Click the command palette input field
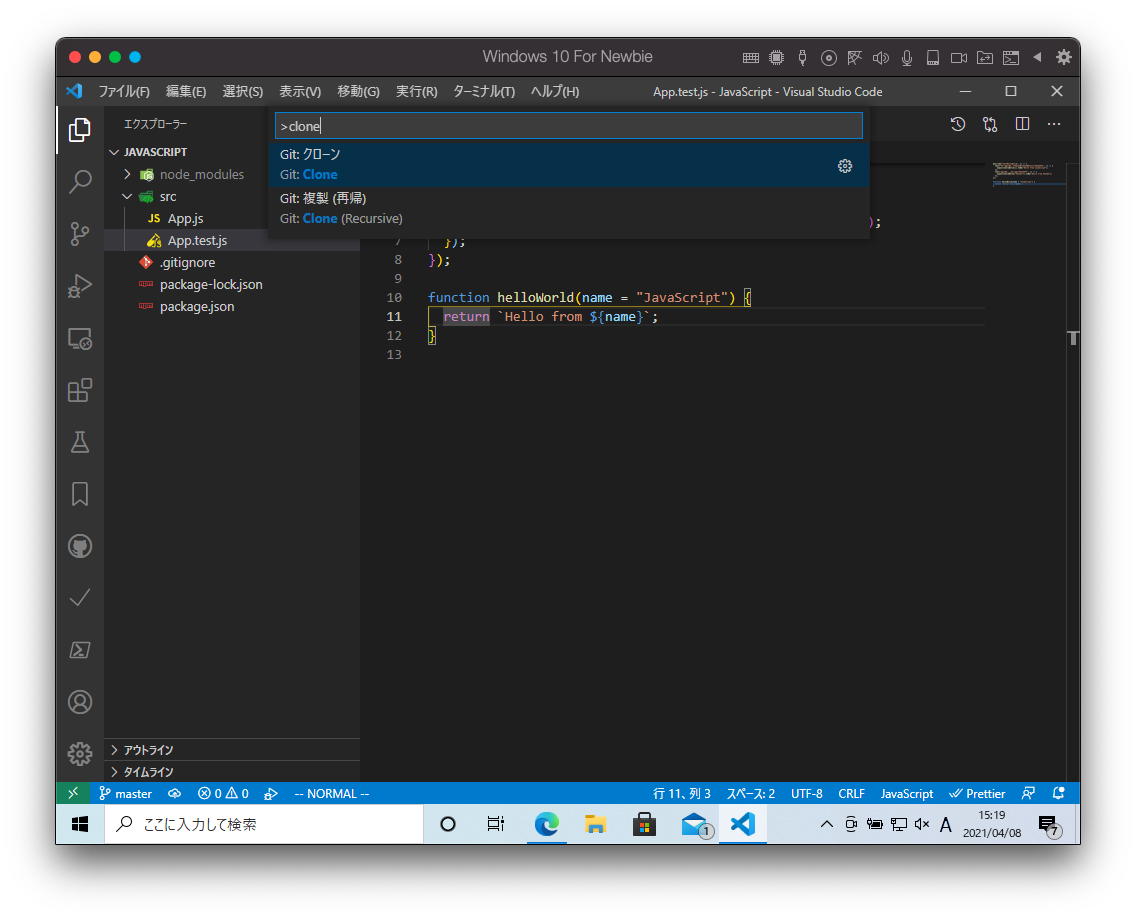This screenshot has width=1136, height=918. (568, 126)
